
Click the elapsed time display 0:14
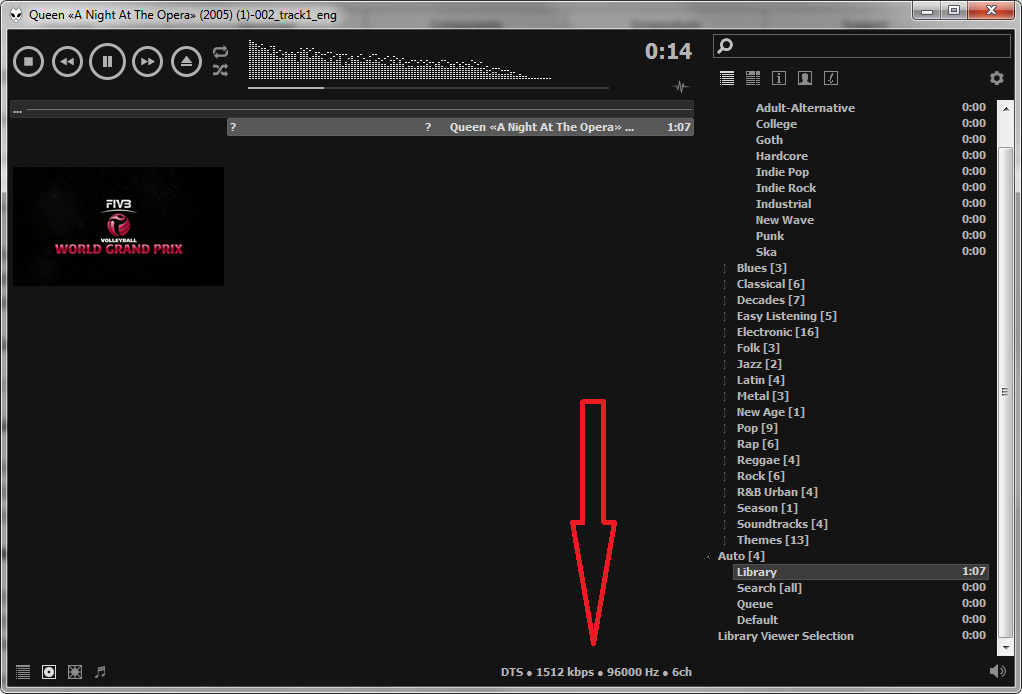click(x=668, y=51)
